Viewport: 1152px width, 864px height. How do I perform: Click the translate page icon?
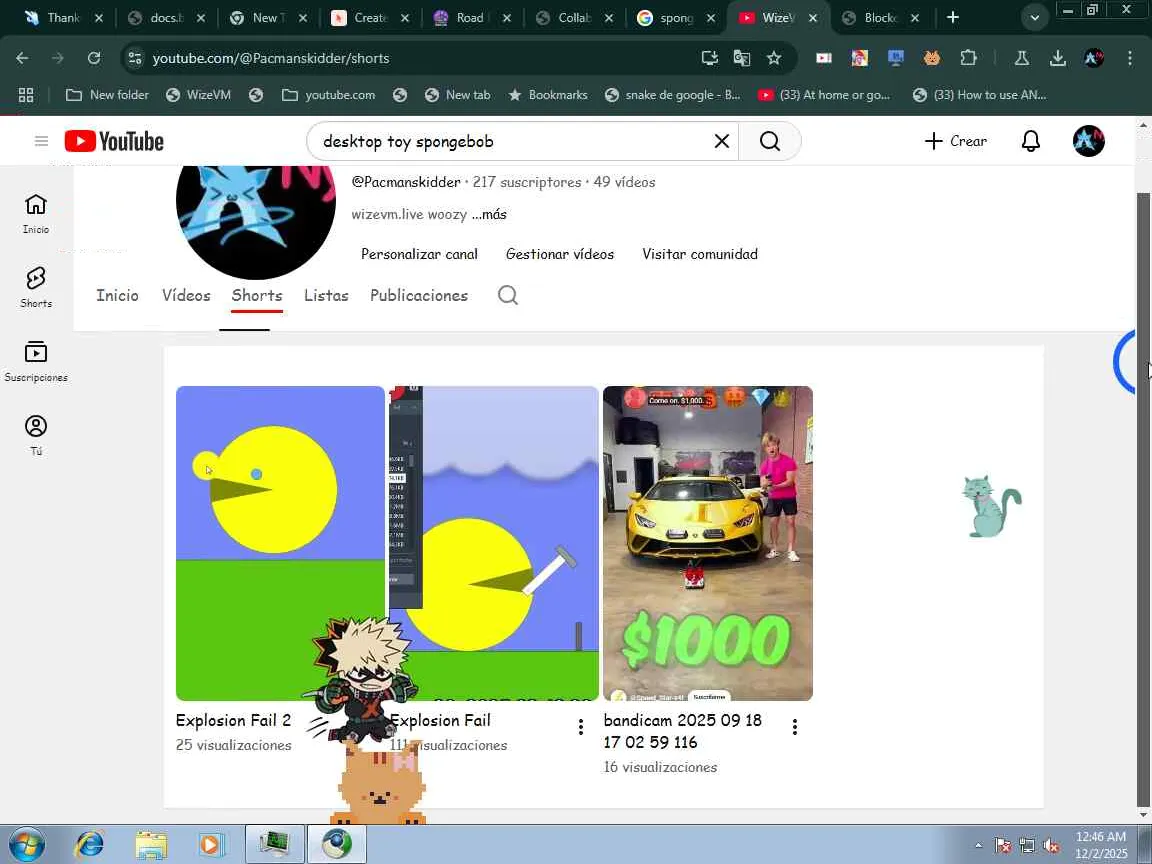click(x=741, y=58)
